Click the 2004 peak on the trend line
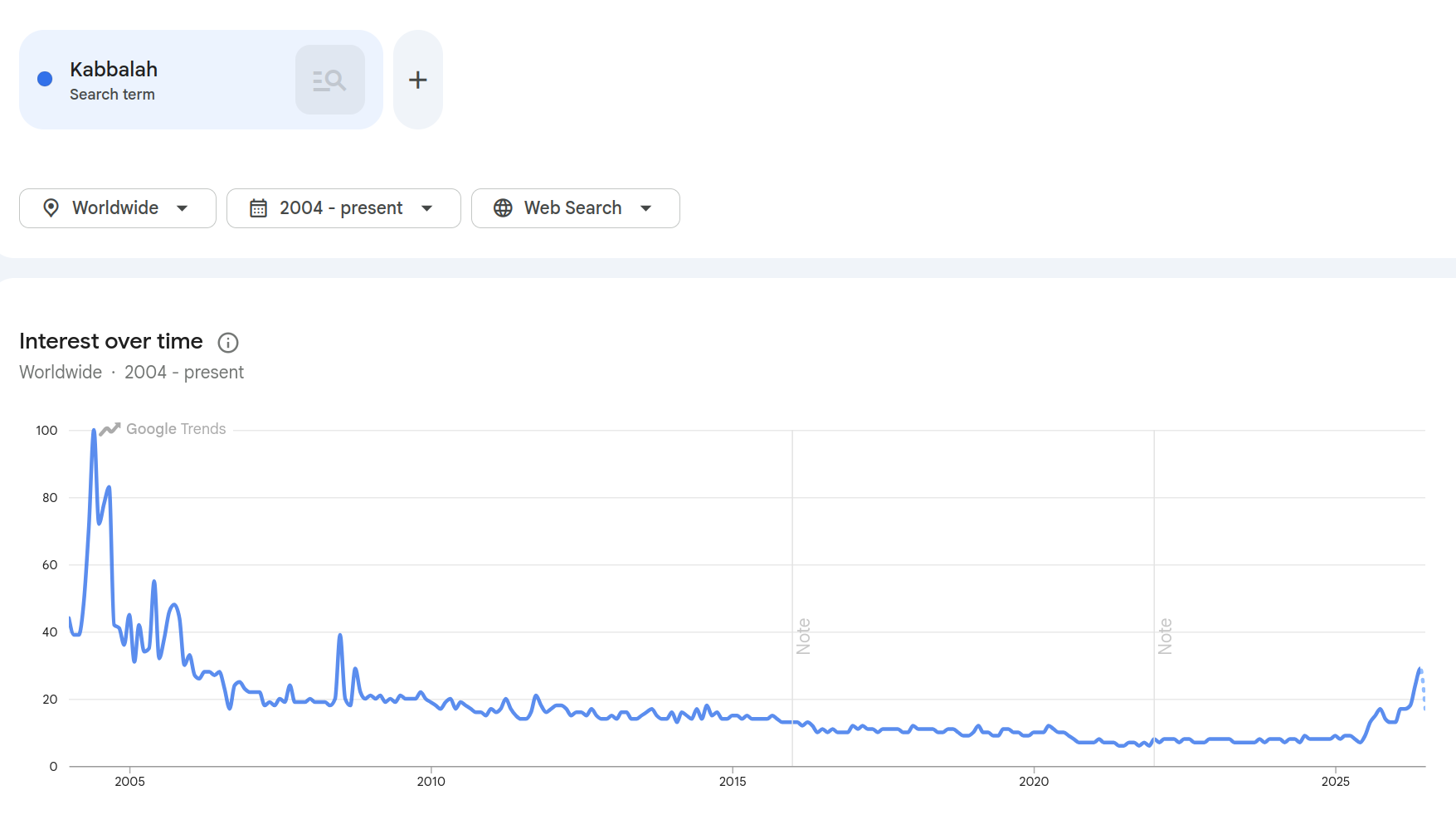Screen dimensions: 1456x839 pos(94,432)
